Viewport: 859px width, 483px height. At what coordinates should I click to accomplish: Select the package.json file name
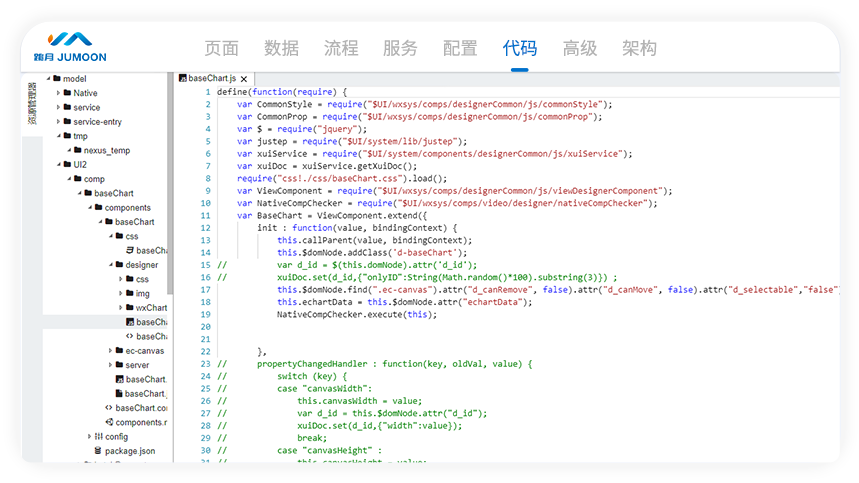click(130, 451)
